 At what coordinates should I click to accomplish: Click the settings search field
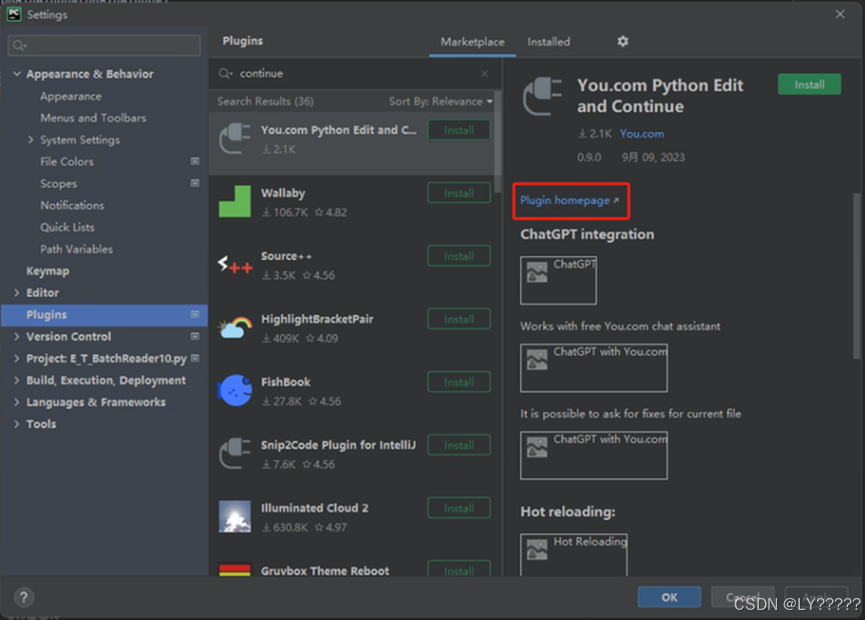point(104,45)
